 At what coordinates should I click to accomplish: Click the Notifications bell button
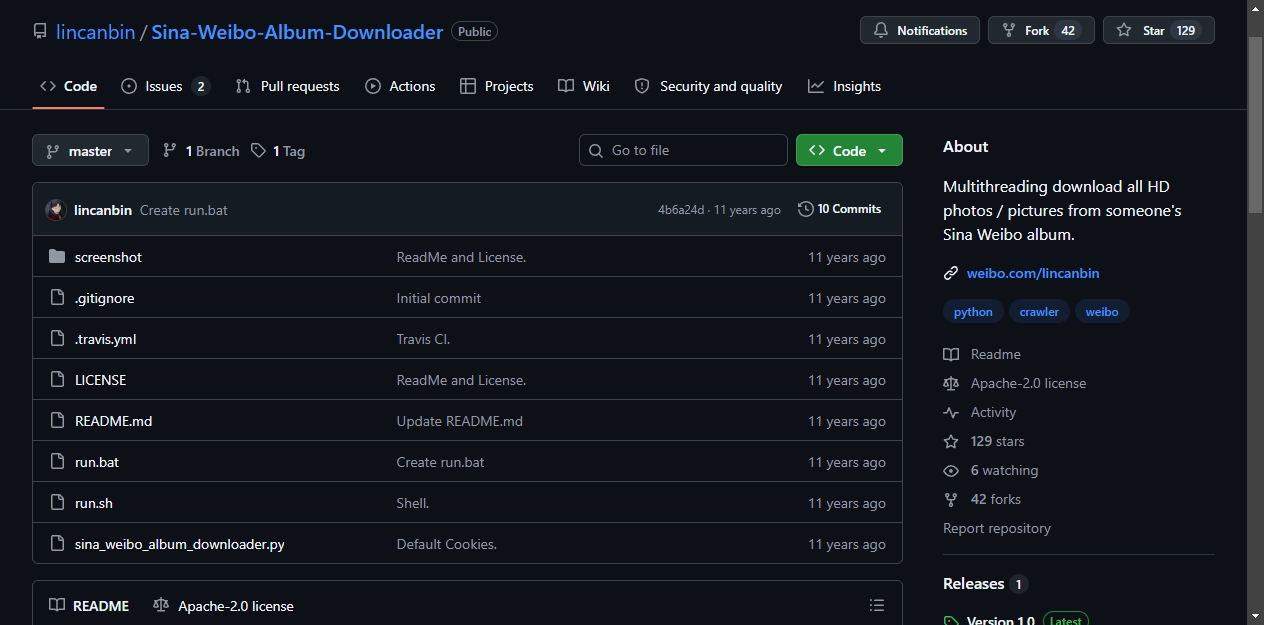pyautogui.click(x=920, y=30)
